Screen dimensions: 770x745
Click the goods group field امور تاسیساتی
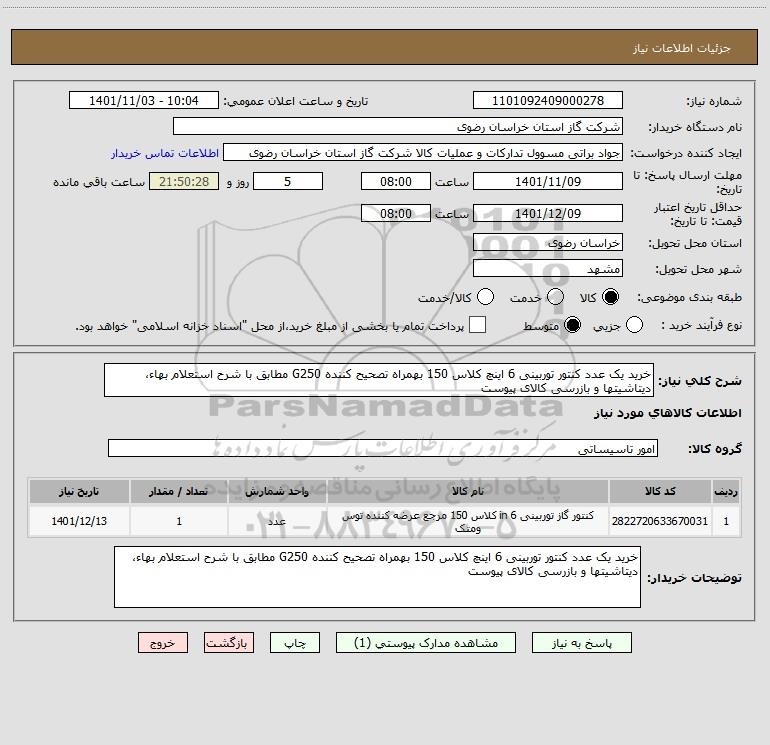click(x=383, y=448)
